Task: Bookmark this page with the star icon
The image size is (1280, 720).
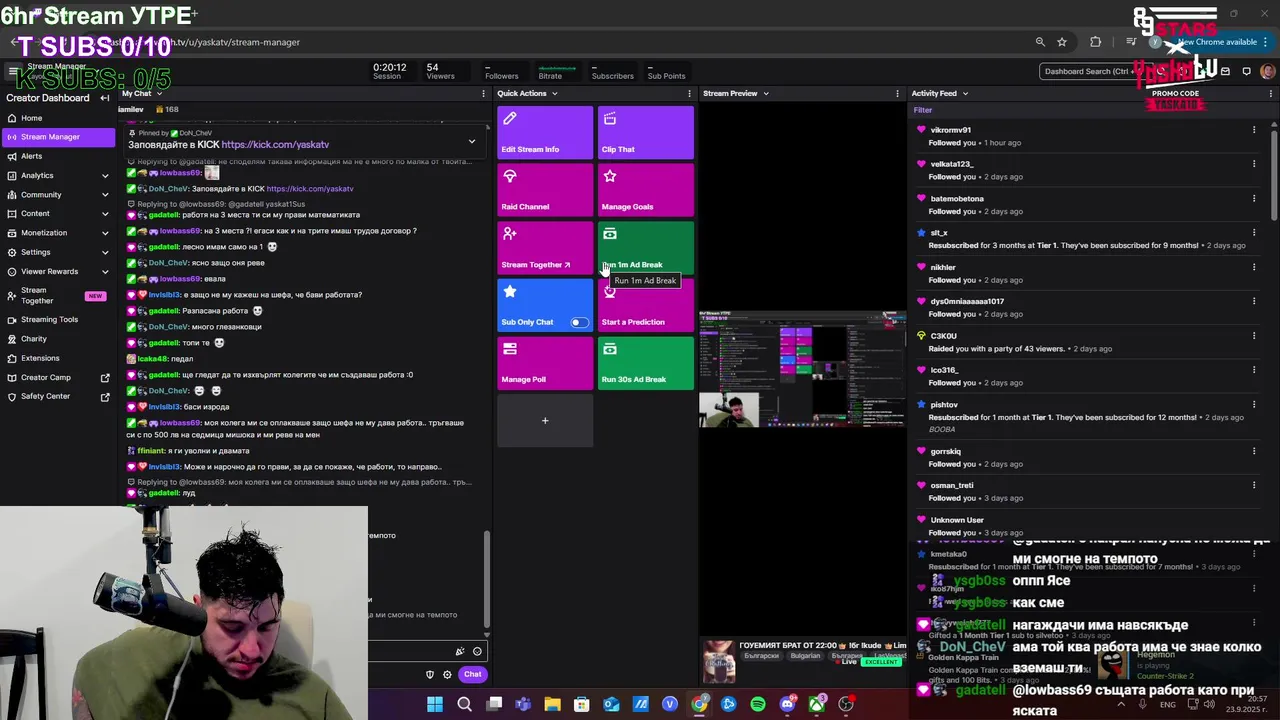Action: pos(1062,42)
